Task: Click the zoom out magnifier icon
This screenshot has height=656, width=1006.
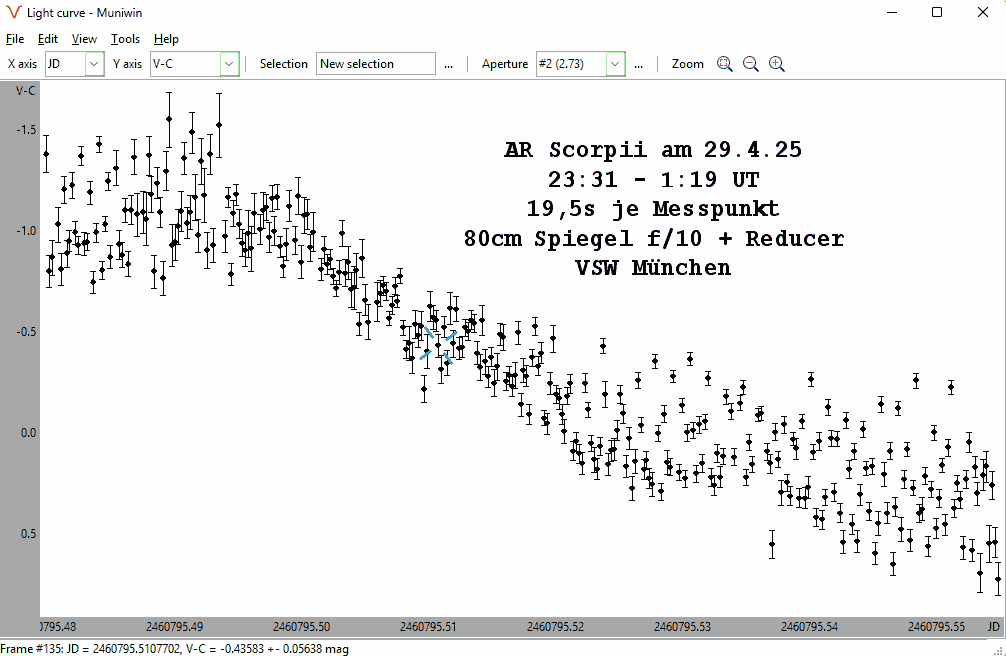Action: pyautogui.click(x=750, y=64)
